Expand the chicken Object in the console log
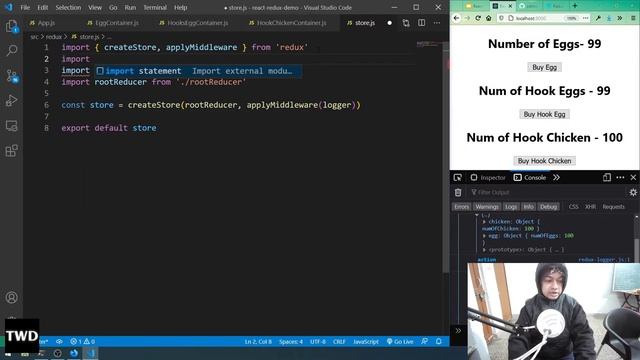This screenshot has width=640, height=360. (x=484, y=222)
